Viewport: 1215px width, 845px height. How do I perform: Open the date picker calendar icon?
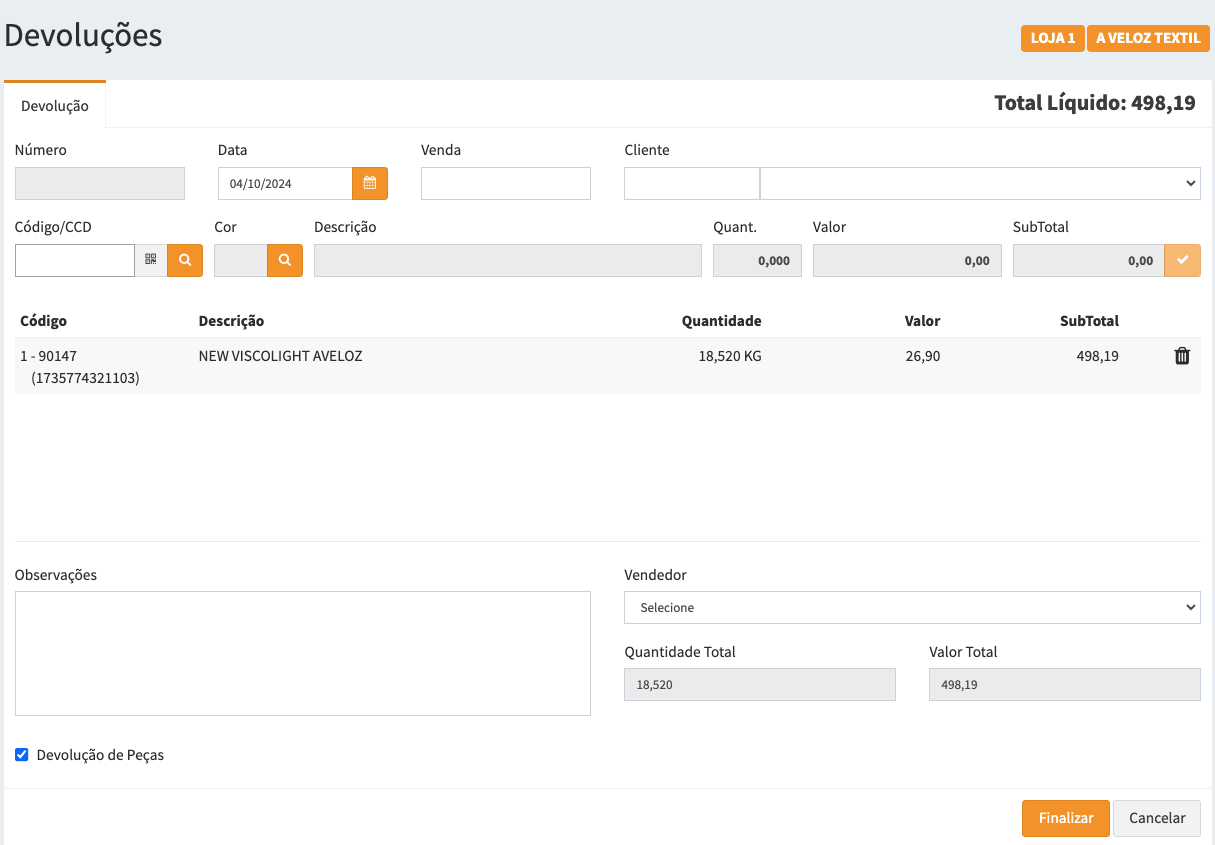coord(369,184)
